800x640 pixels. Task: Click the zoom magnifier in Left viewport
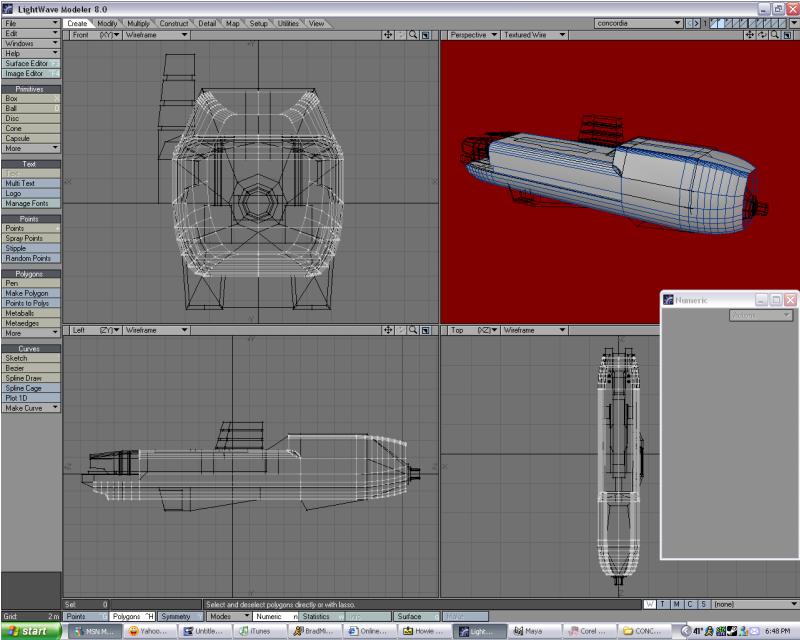click(x=412, y=329)
